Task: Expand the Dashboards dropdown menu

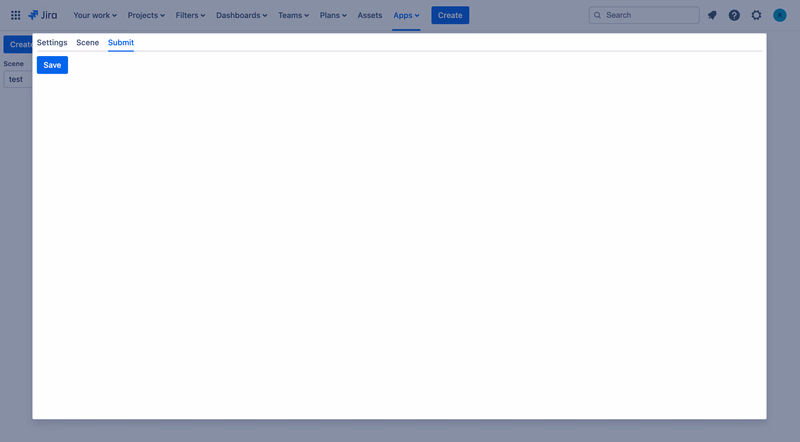Action: click(241, 15)
